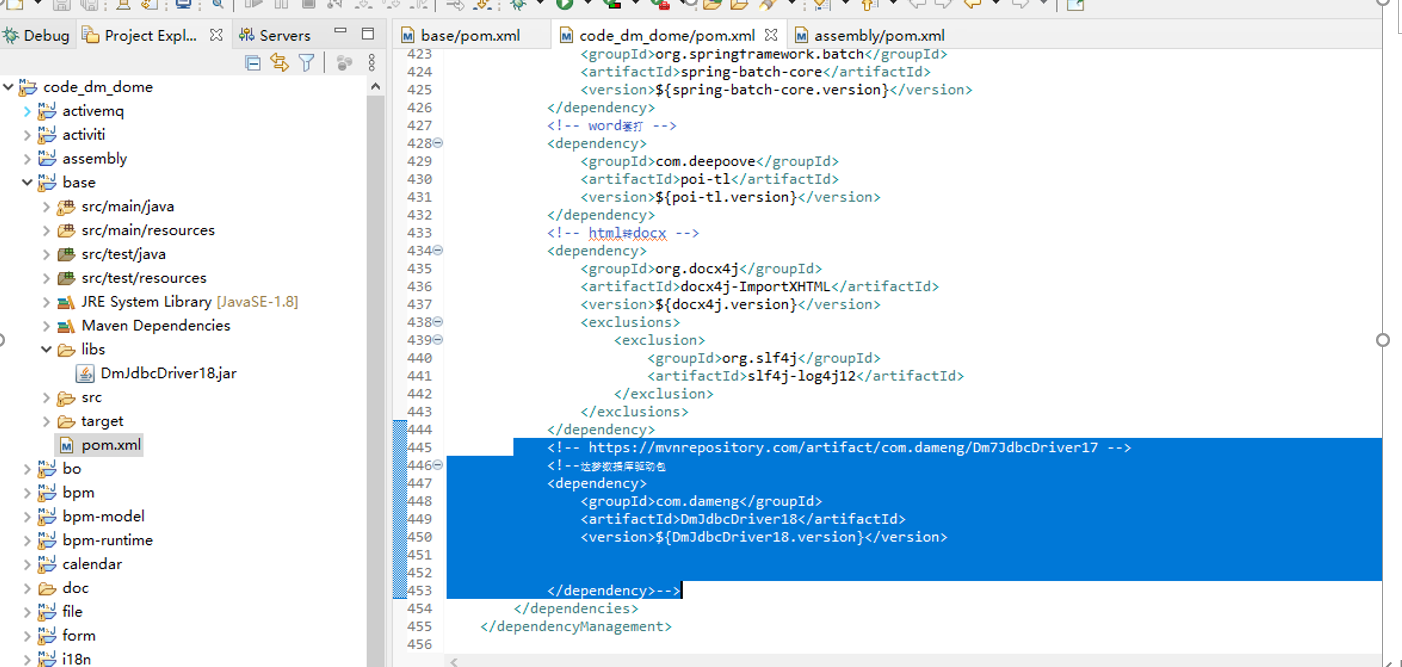The width and height of the screenshot is (1402, 667).
Task: Select the bpm-runtime module in the tree
Action: [x=107, y=540]
